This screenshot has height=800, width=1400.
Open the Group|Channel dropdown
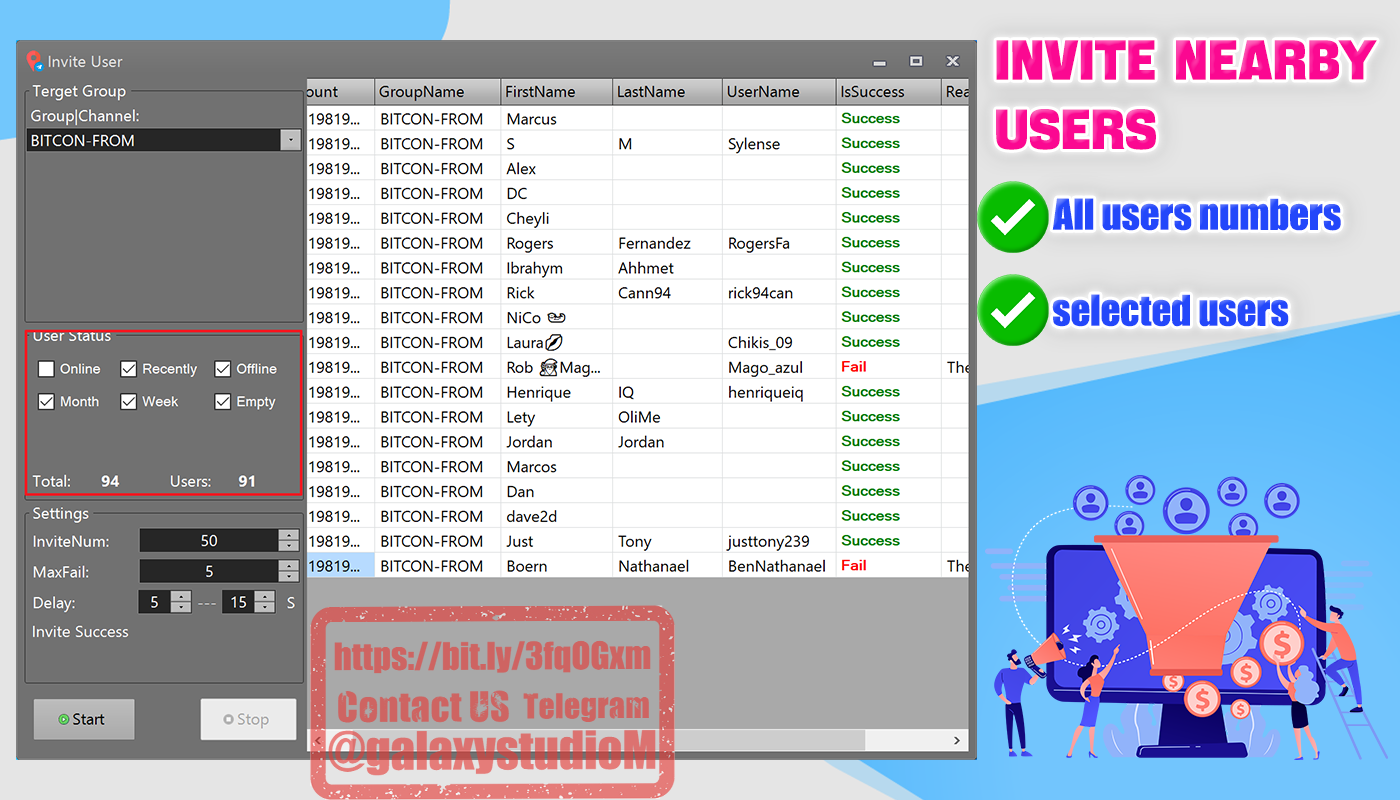pos(290,140)
